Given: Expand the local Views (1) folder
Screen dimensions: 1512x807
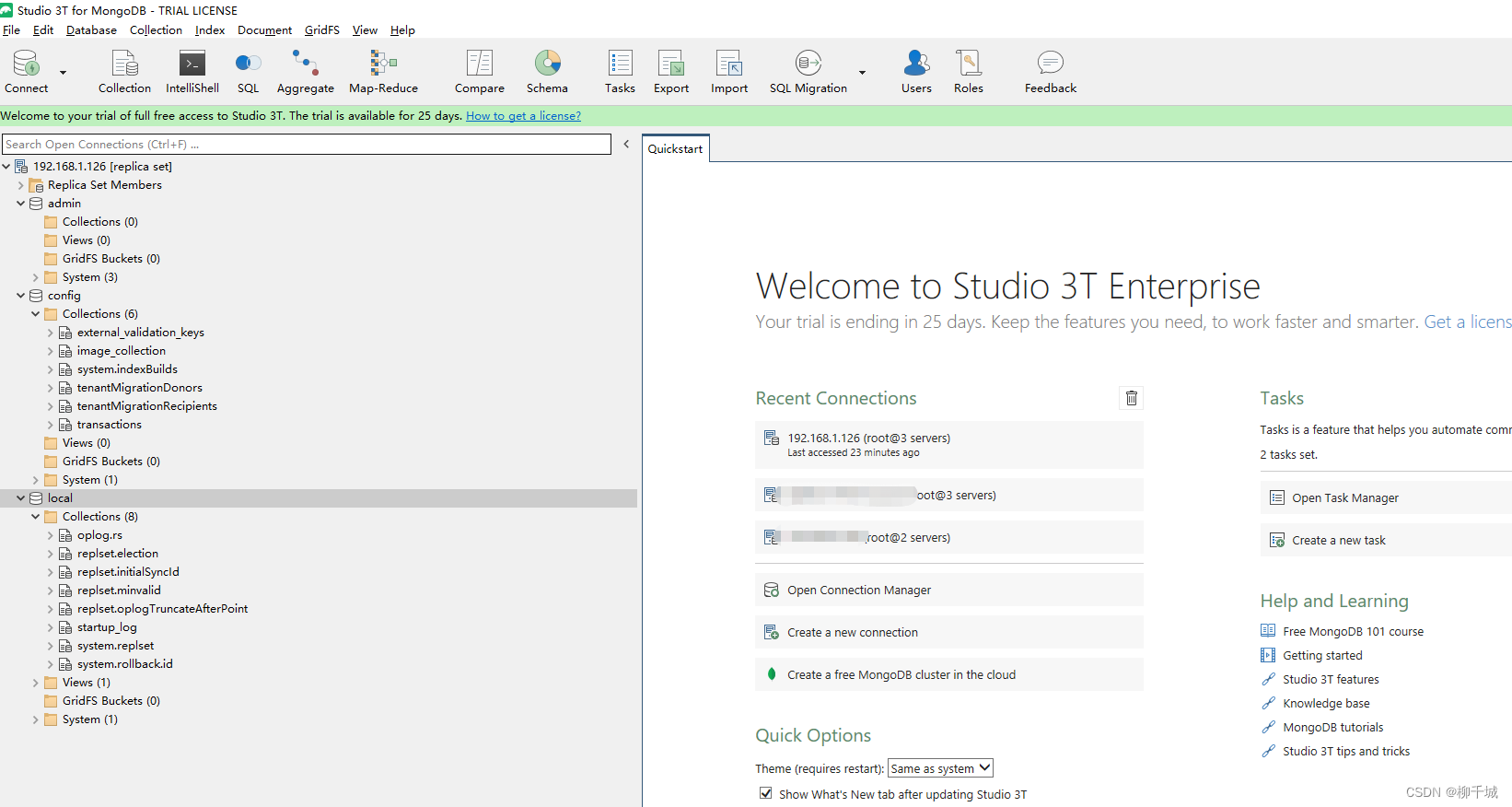Looking at the screenshot, I should coord(36,683).
